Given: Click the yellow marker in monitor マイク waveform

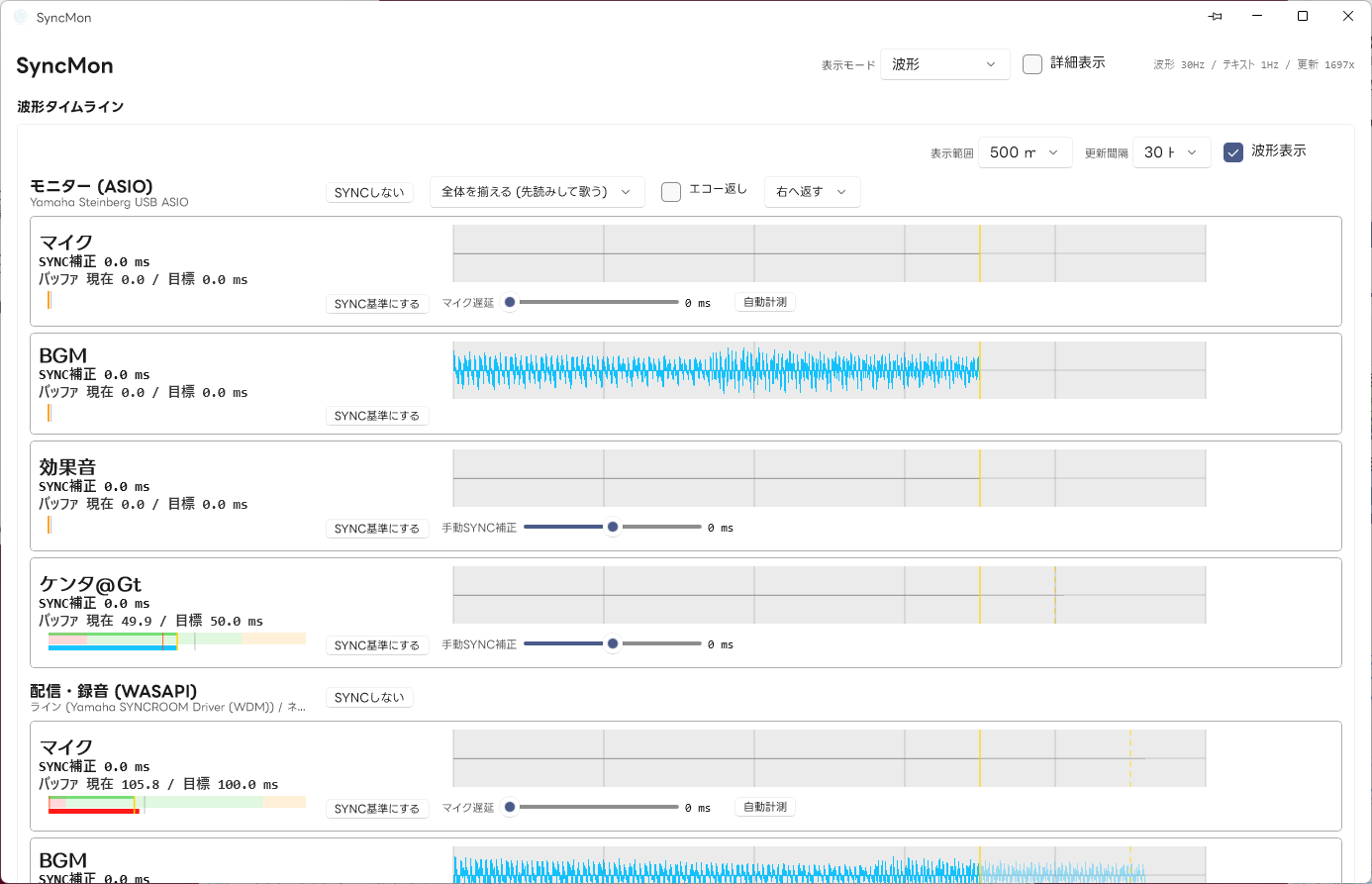Looking at the screenshot, I should (x=980, y=253).
